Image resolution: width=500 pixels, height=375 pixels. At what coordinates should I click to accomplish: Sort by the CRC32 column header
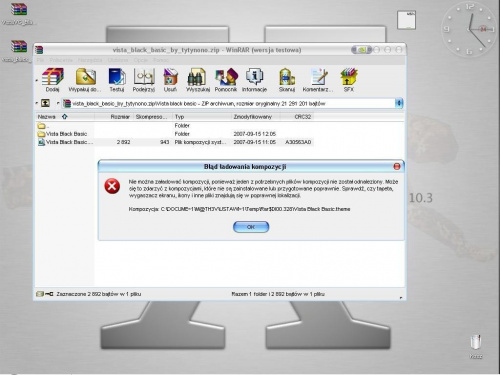(x=297, y=117)
